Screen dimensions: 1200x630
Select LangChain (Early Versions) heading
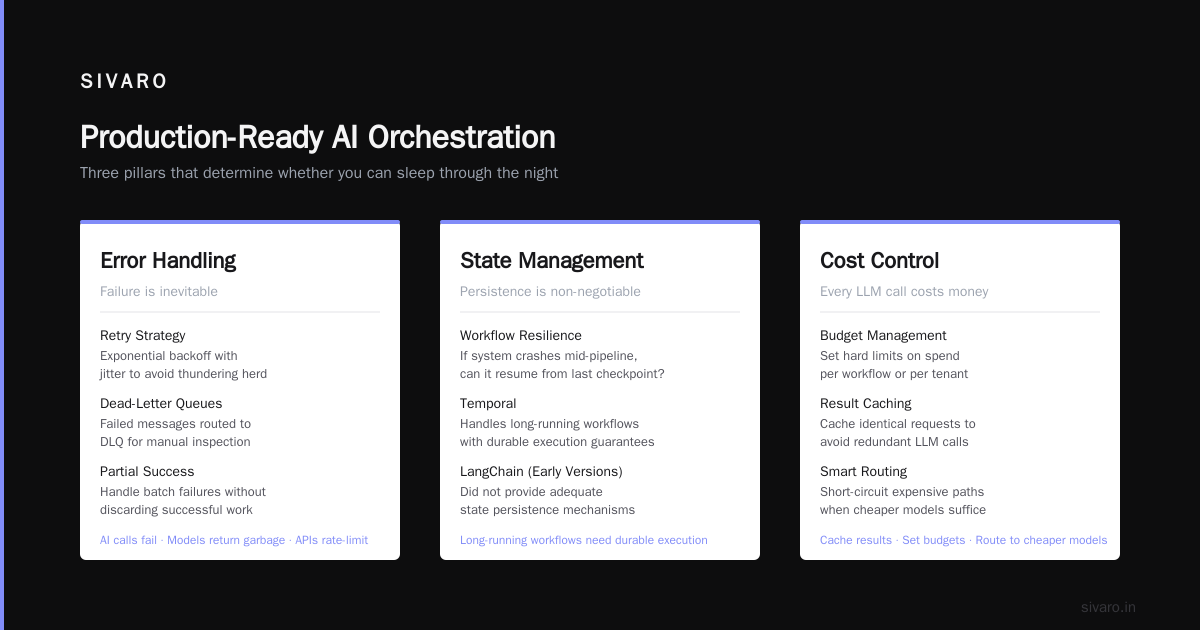(x=541, y=472)
